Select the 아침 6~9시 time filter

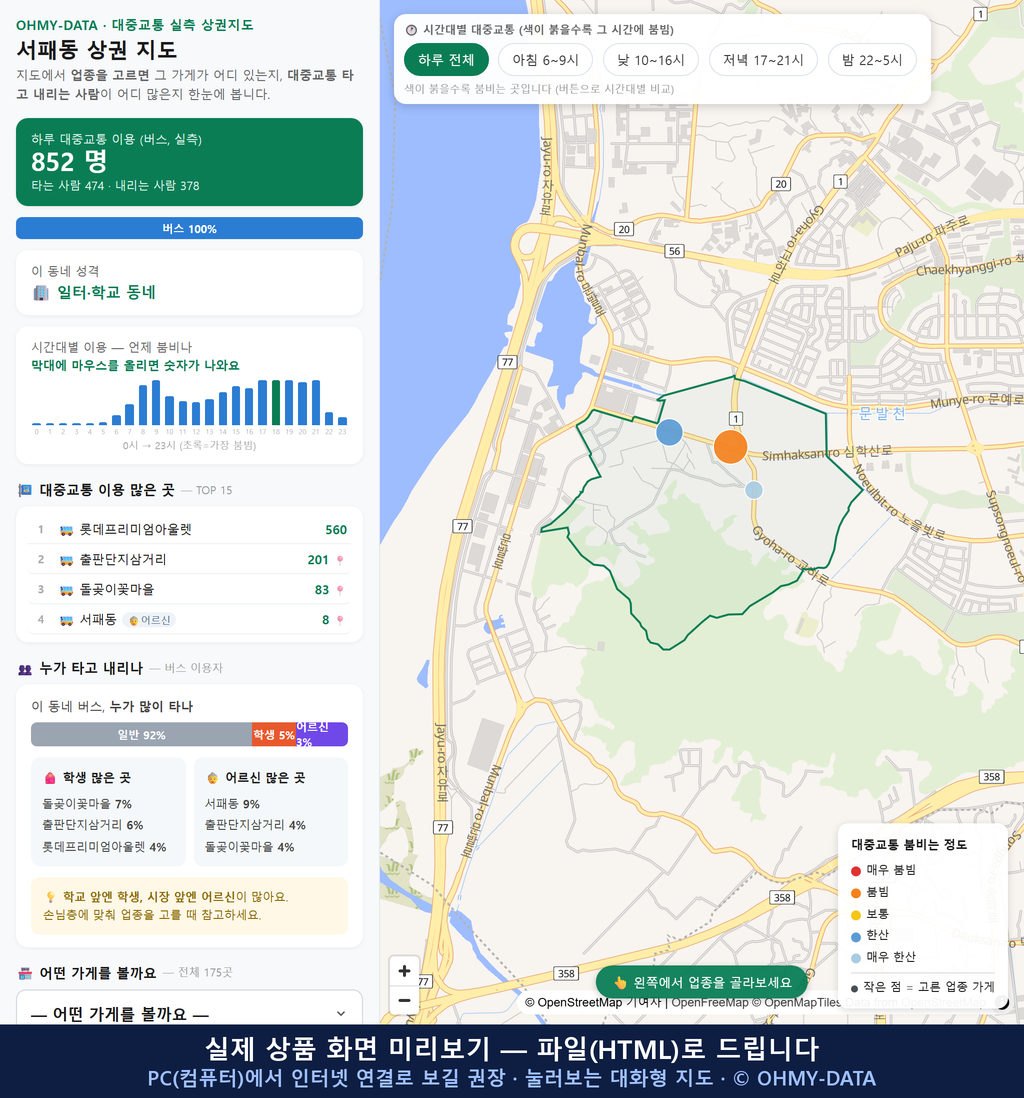tap(546, 60)
